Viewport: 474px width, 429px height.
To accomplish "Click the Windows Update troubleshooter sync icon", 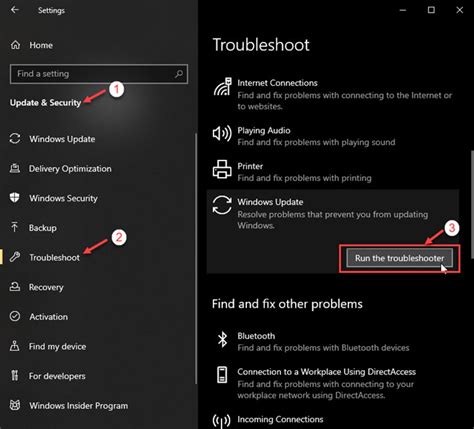I will 222,205.
